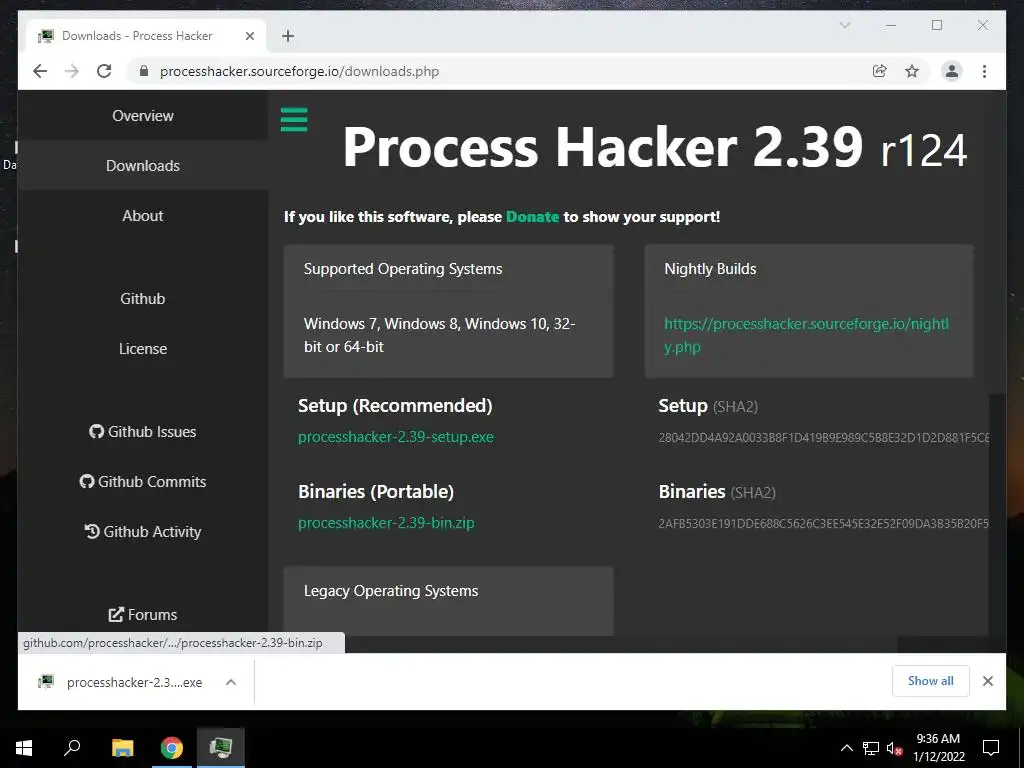Open Github Commits link
Image resolution: width=1024 pixels, height=768 pixels.
point(142,481)
